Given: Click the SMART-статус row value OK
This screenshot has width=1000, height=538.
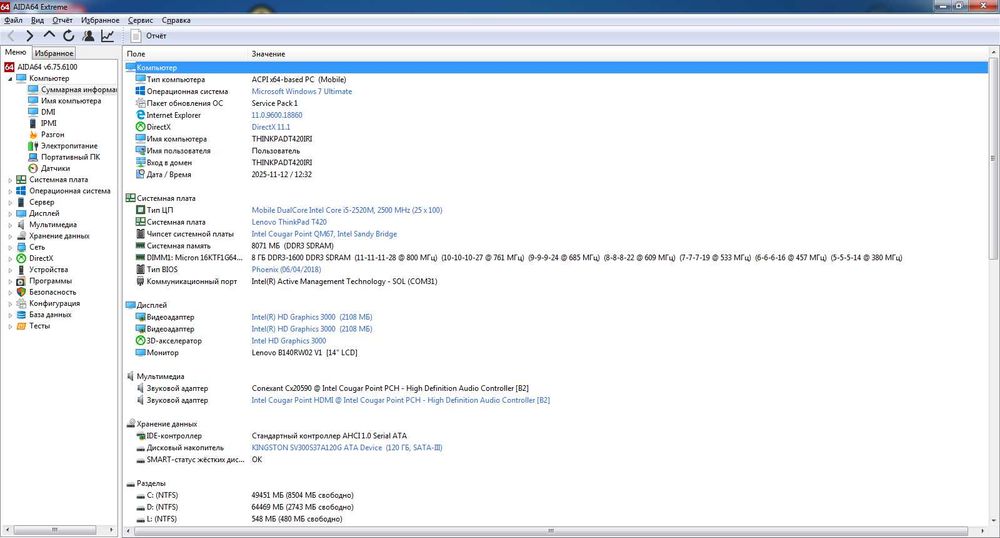Looking at the screenshot, I should (x=256, y=460).
